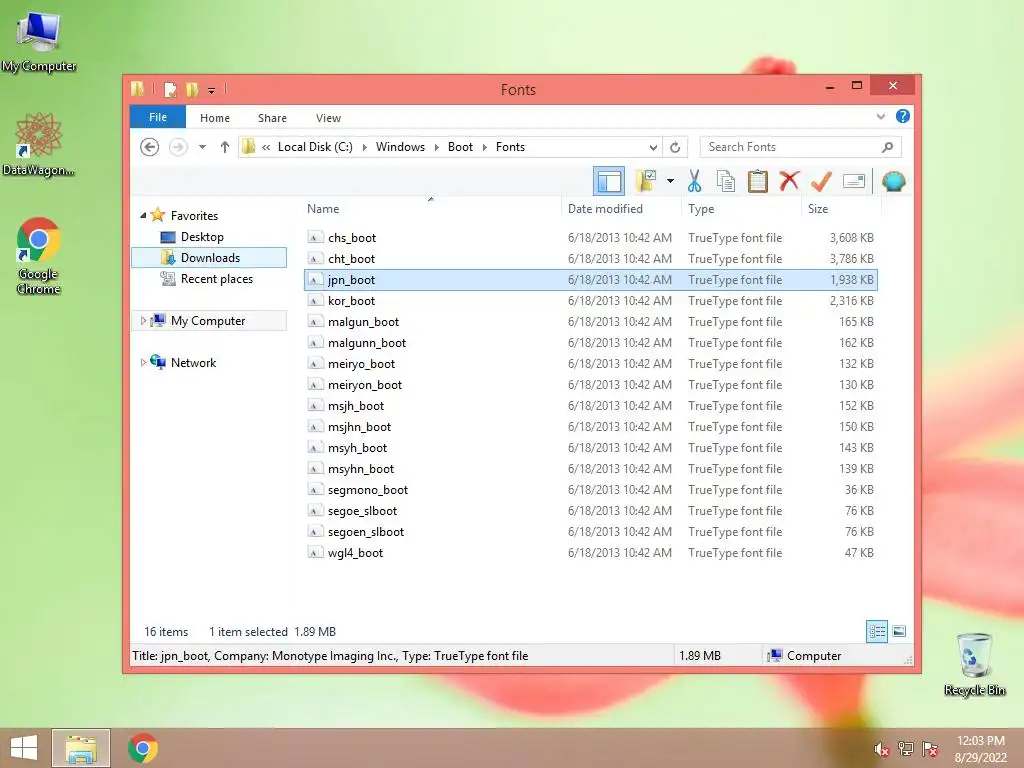Open the Help question mark icon

(x=903, y=116)
